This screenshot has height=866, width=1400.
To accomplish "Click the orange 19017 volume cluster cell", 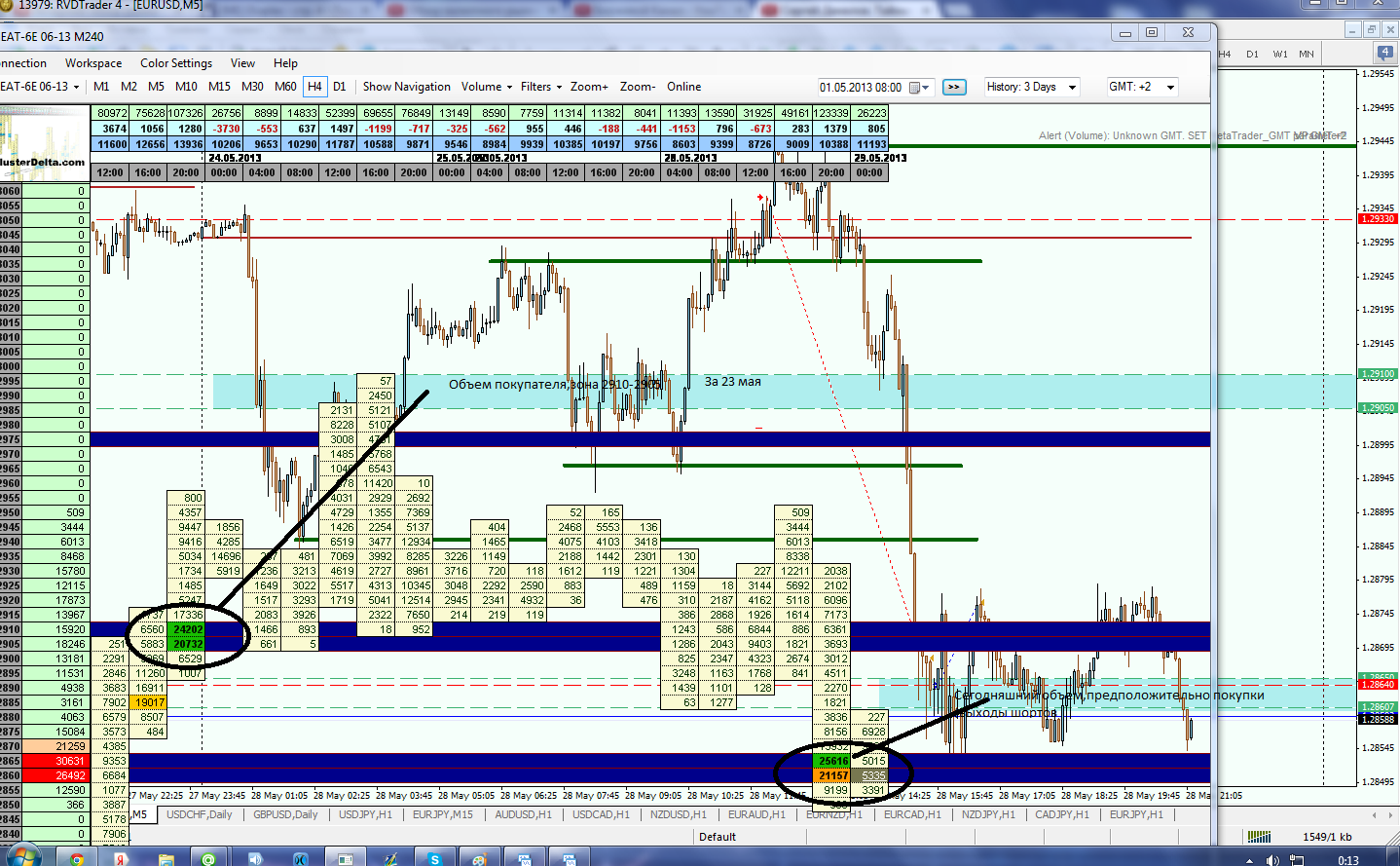I will [x=148, y=702].
